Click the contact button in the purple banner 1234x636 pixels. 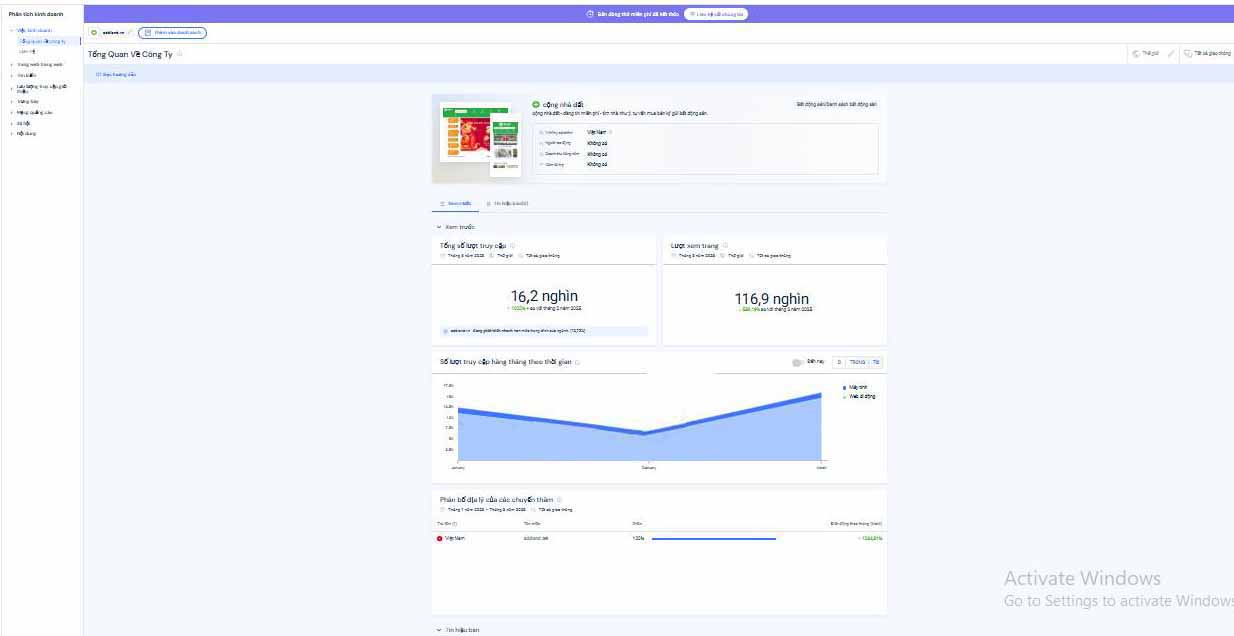click(716, 14)
